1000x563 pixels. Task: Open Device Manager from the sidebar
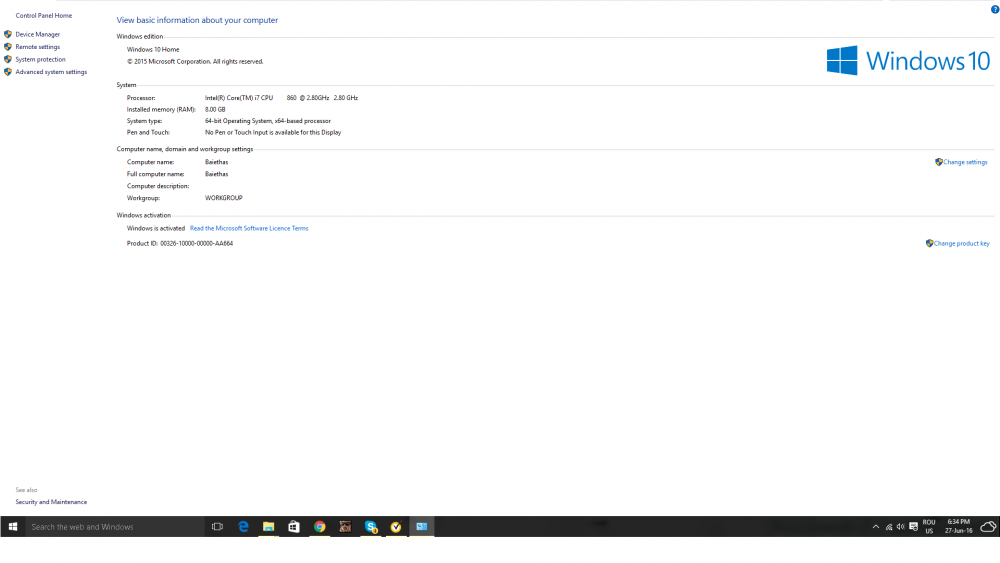tap(38, 34)
